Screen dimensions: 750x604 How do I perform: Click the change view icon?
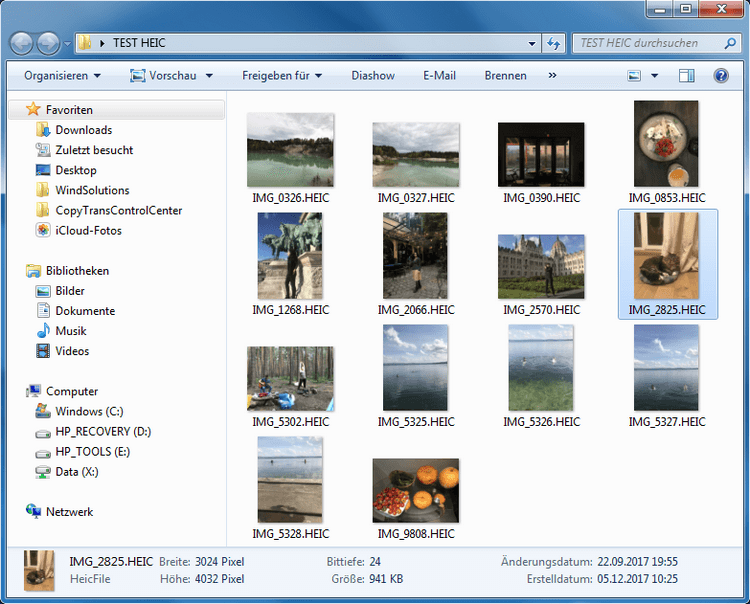coord(634,76)
